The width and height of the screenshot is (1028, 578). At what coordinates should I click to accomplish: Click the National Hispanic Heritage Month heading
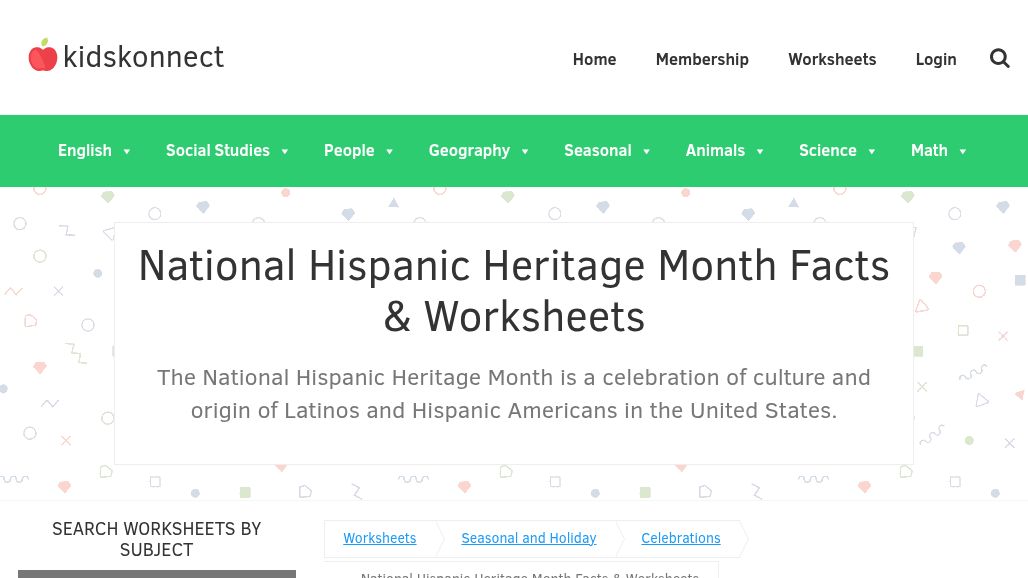tap(513, 291)
